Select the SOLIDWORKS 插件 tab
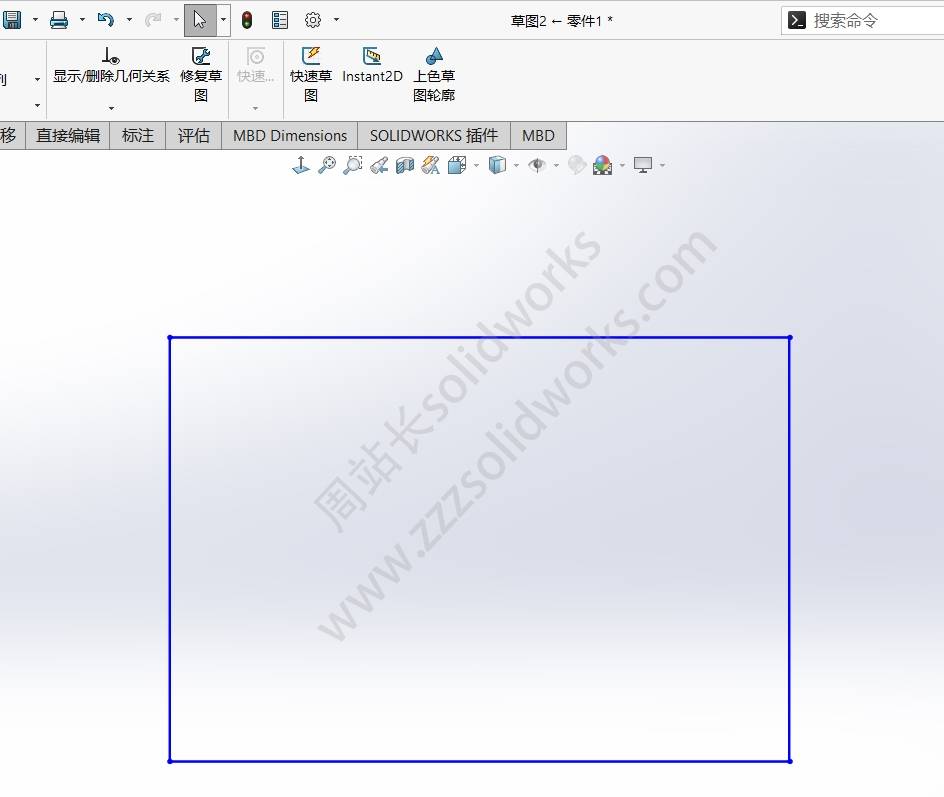The image size is (944, 797). pyautogui.click(x=434, y=135)
